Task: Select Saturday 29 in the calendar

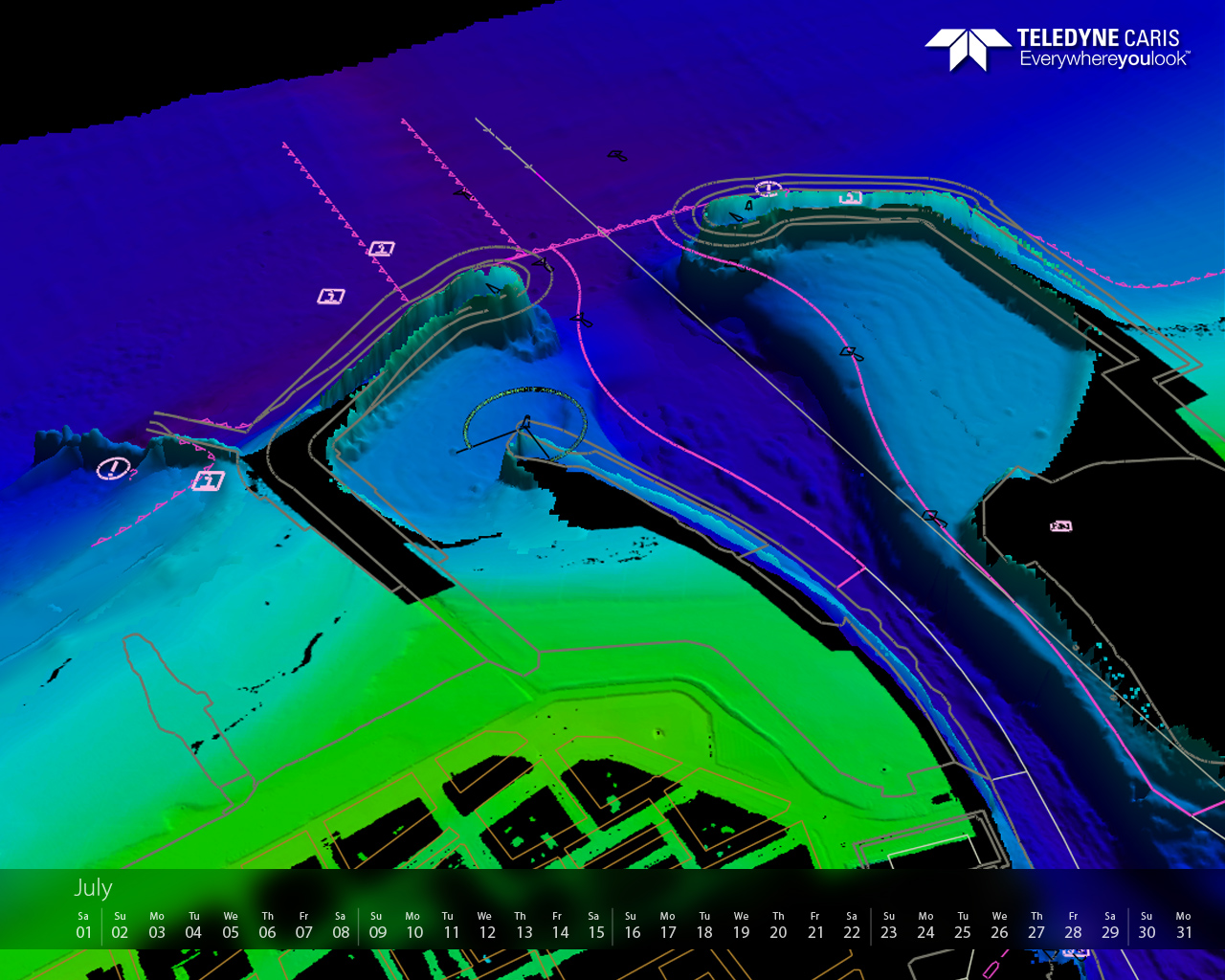Action: pyautogui.click(x=1110, y=925)
